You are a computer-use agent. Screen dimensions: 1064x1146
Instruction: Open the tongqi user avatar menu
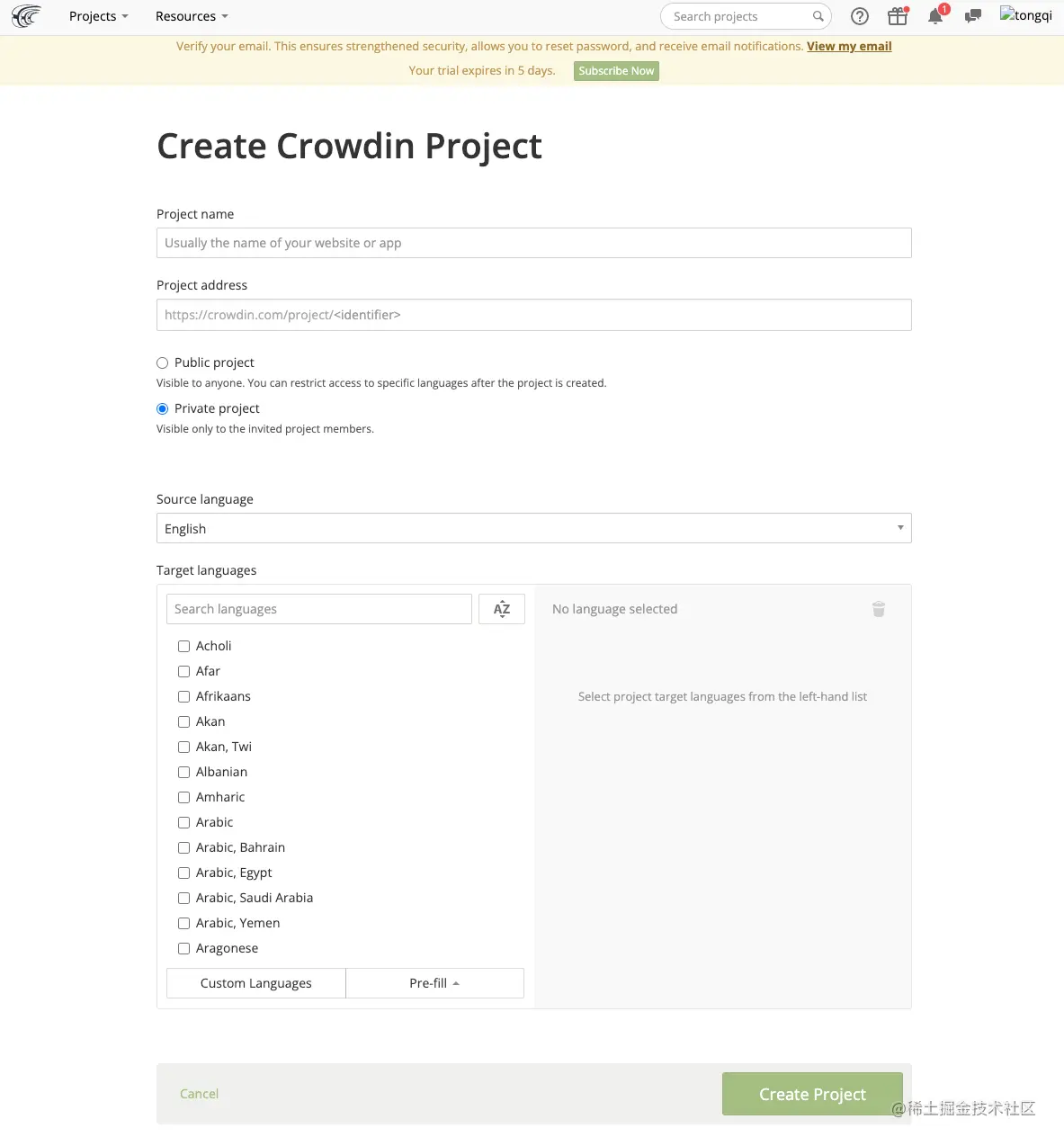coord(1026,15)
